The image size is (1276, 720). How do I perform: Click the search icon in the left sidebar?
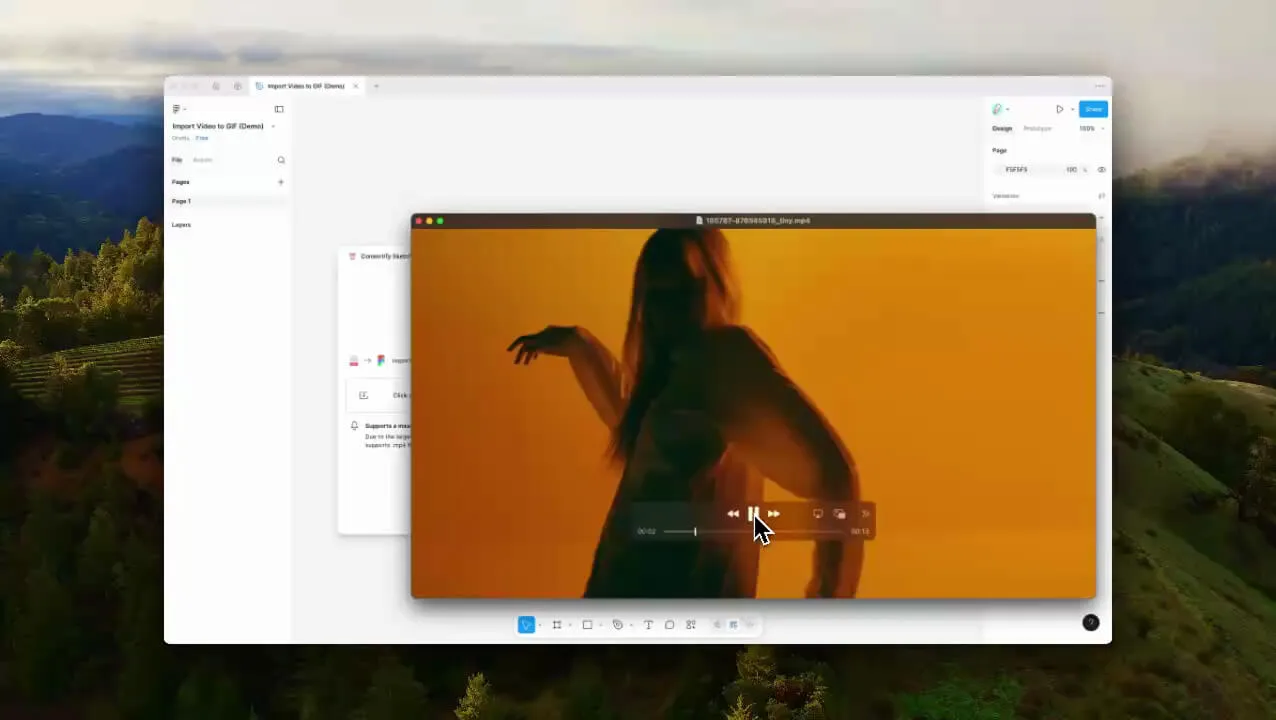[x=281, y=160]
